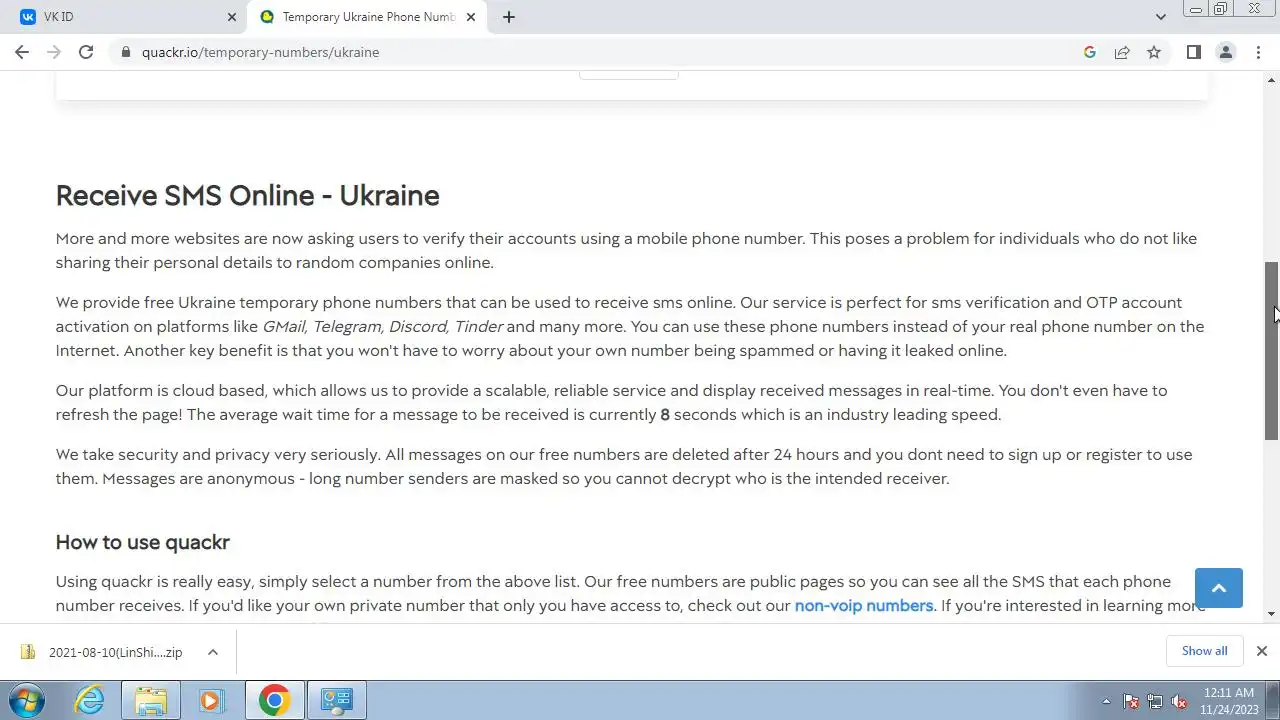
Task: Open a new browser tab
Action: 509,17
